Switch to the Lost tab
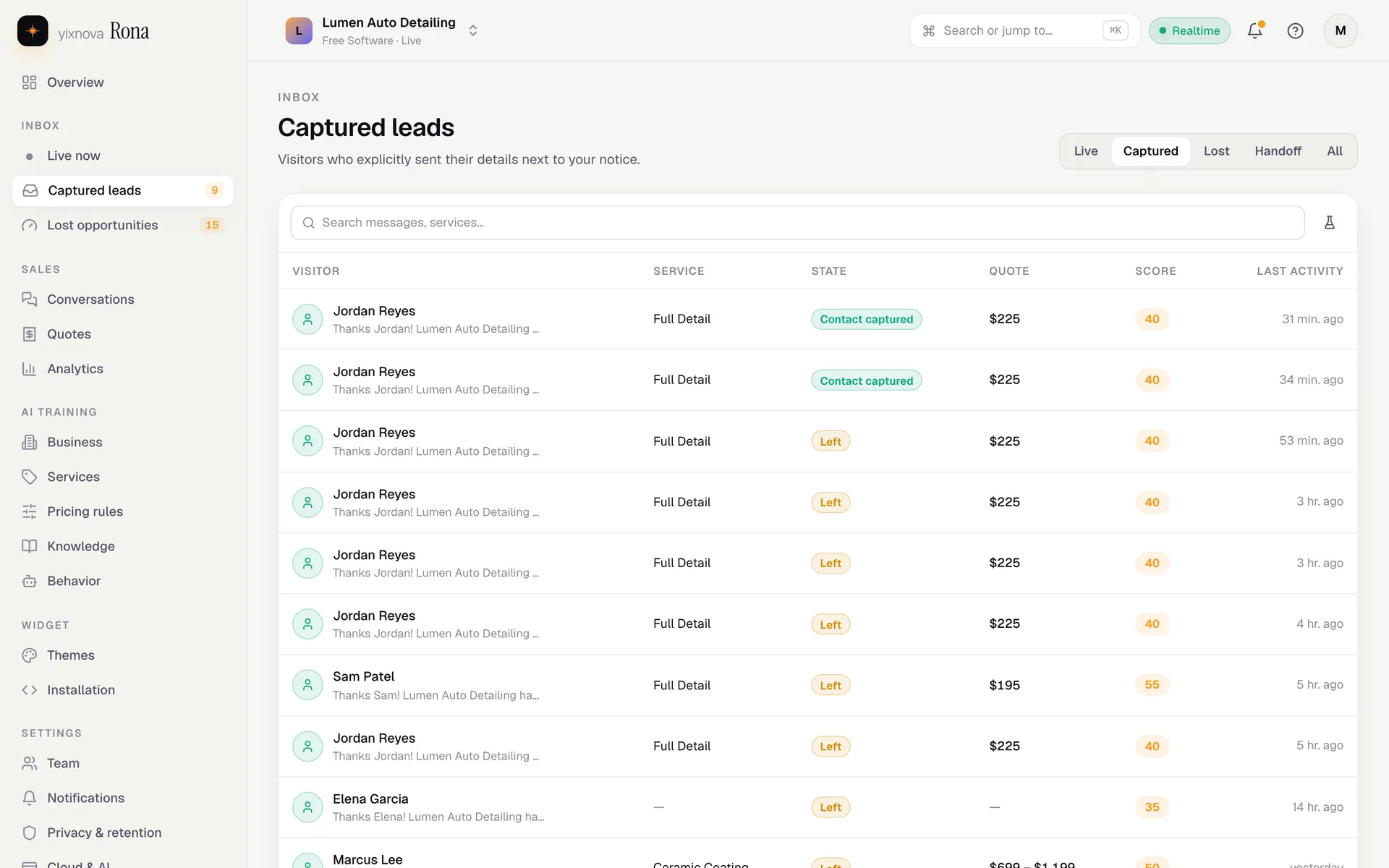Viewport: 1389px width, 868px height. point(1216,151)
